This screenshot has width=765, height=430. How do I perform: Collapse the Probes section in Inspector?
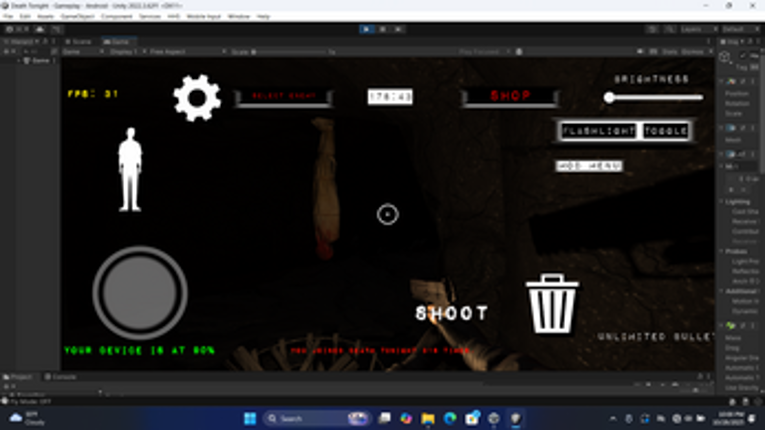pos(722,251)
